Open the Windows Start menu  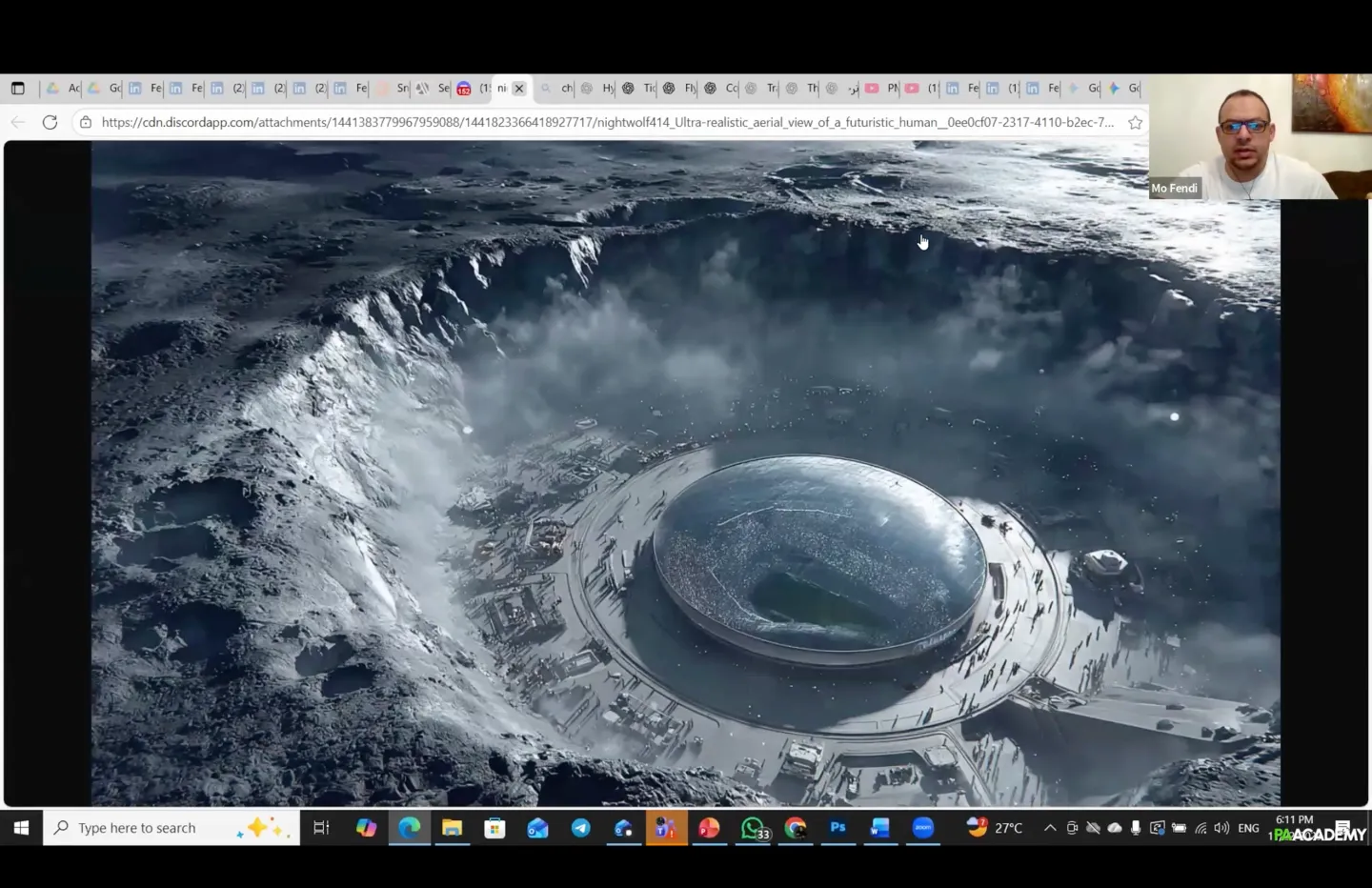pyautogui.click(x=21, y=828)
